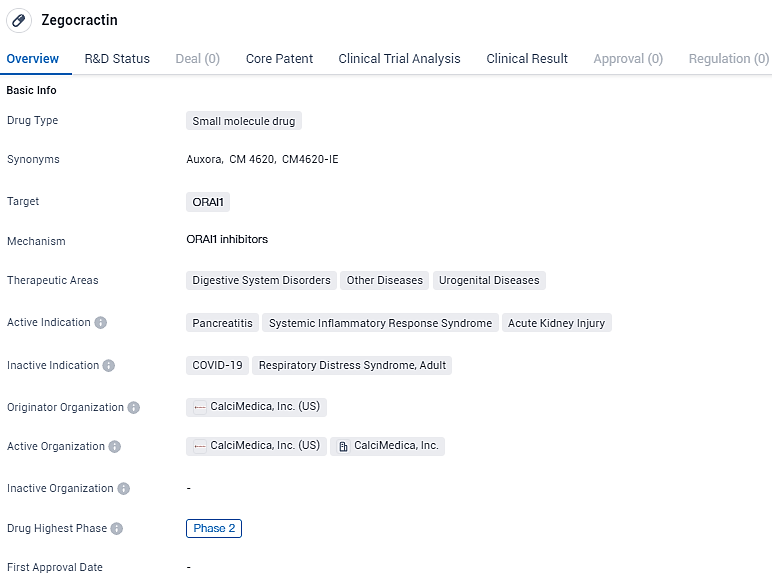
Task: Open the R&D Status tab
Action: (x=117, y=59)
